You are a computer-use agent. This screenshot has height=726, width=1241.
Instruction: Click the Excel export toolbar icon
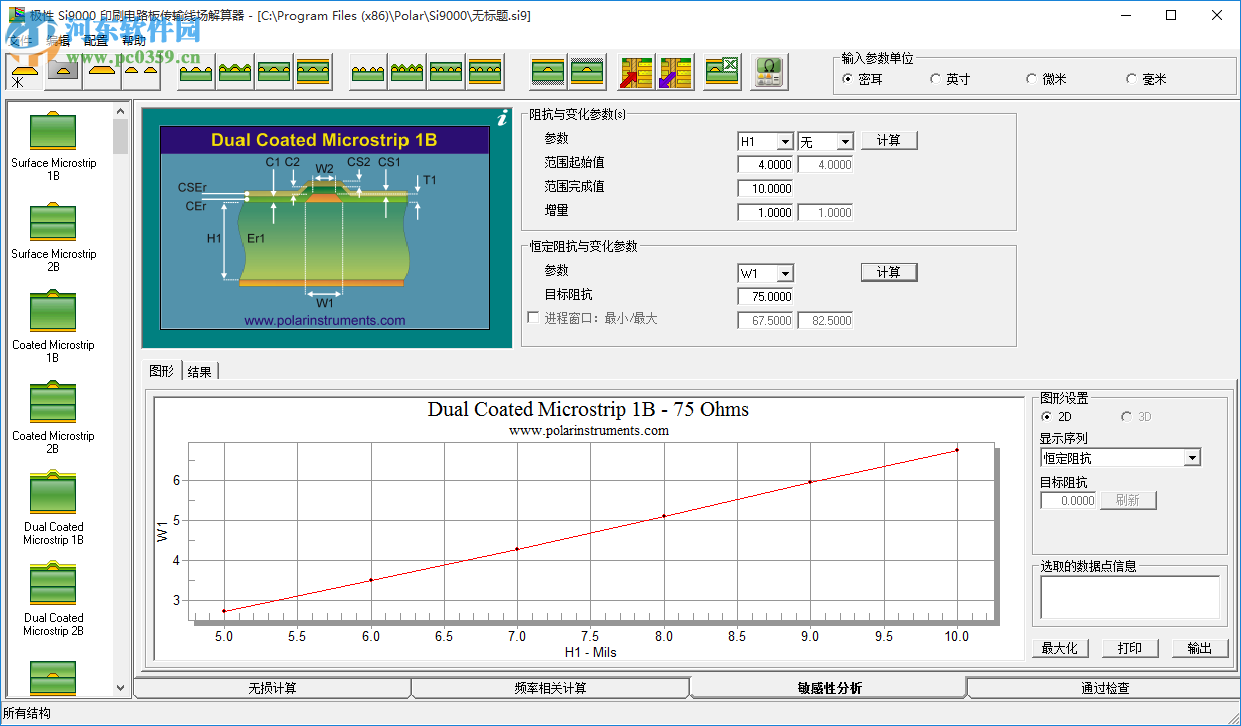coord(719,71)
